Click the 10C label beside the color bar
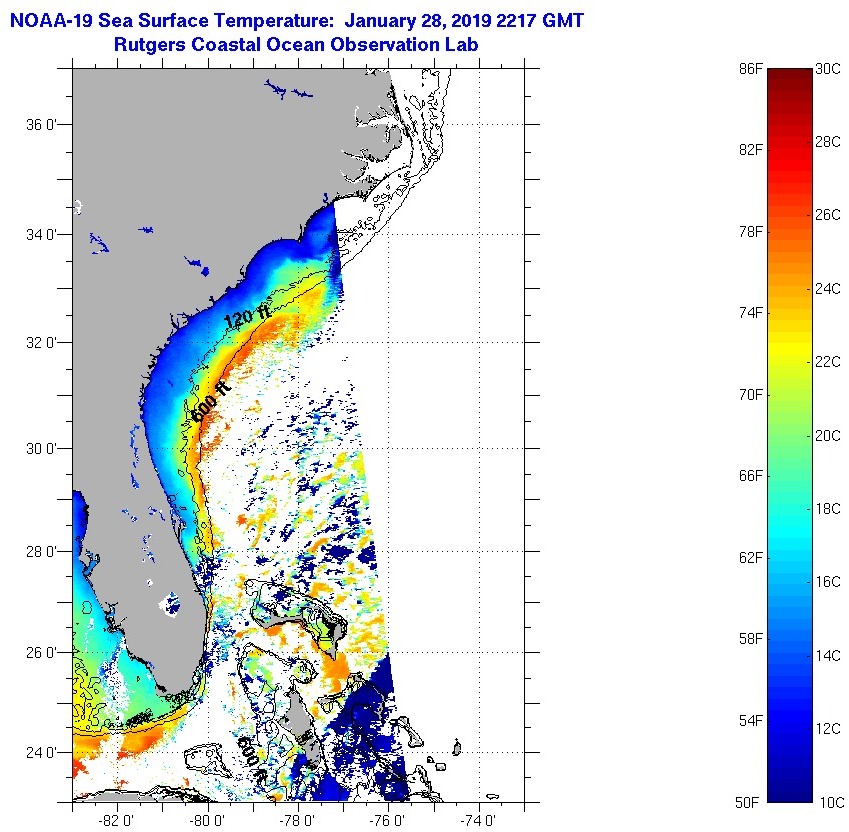Viewport: 849px width, 832px height. click(828, 802)
